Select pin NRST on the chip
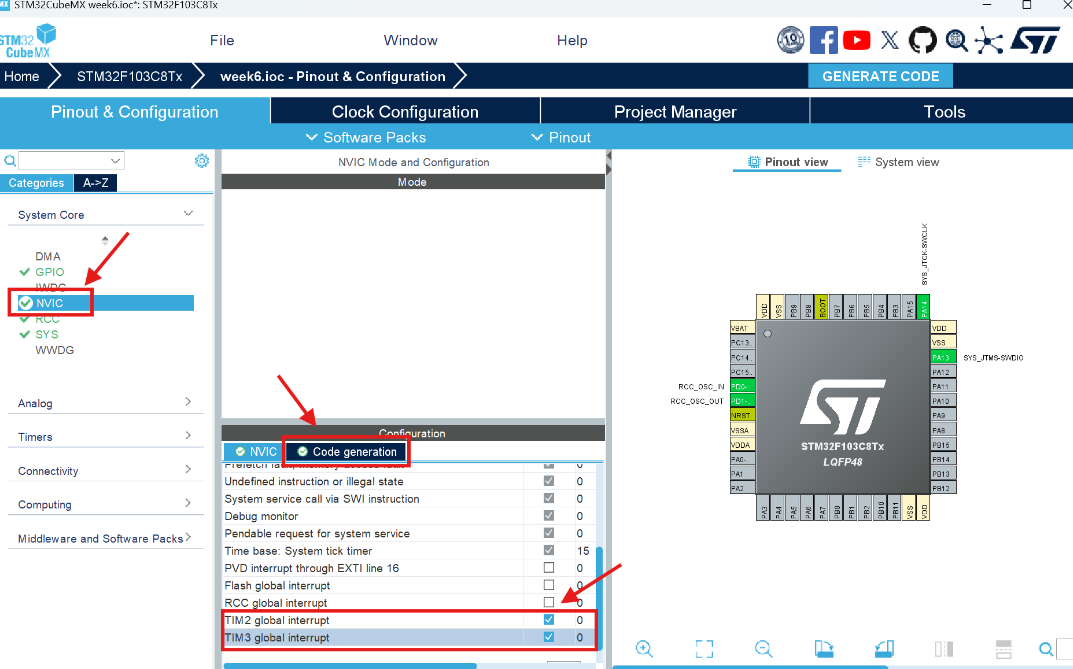This screenshot has width=1073, height=669. pos(742,415)
